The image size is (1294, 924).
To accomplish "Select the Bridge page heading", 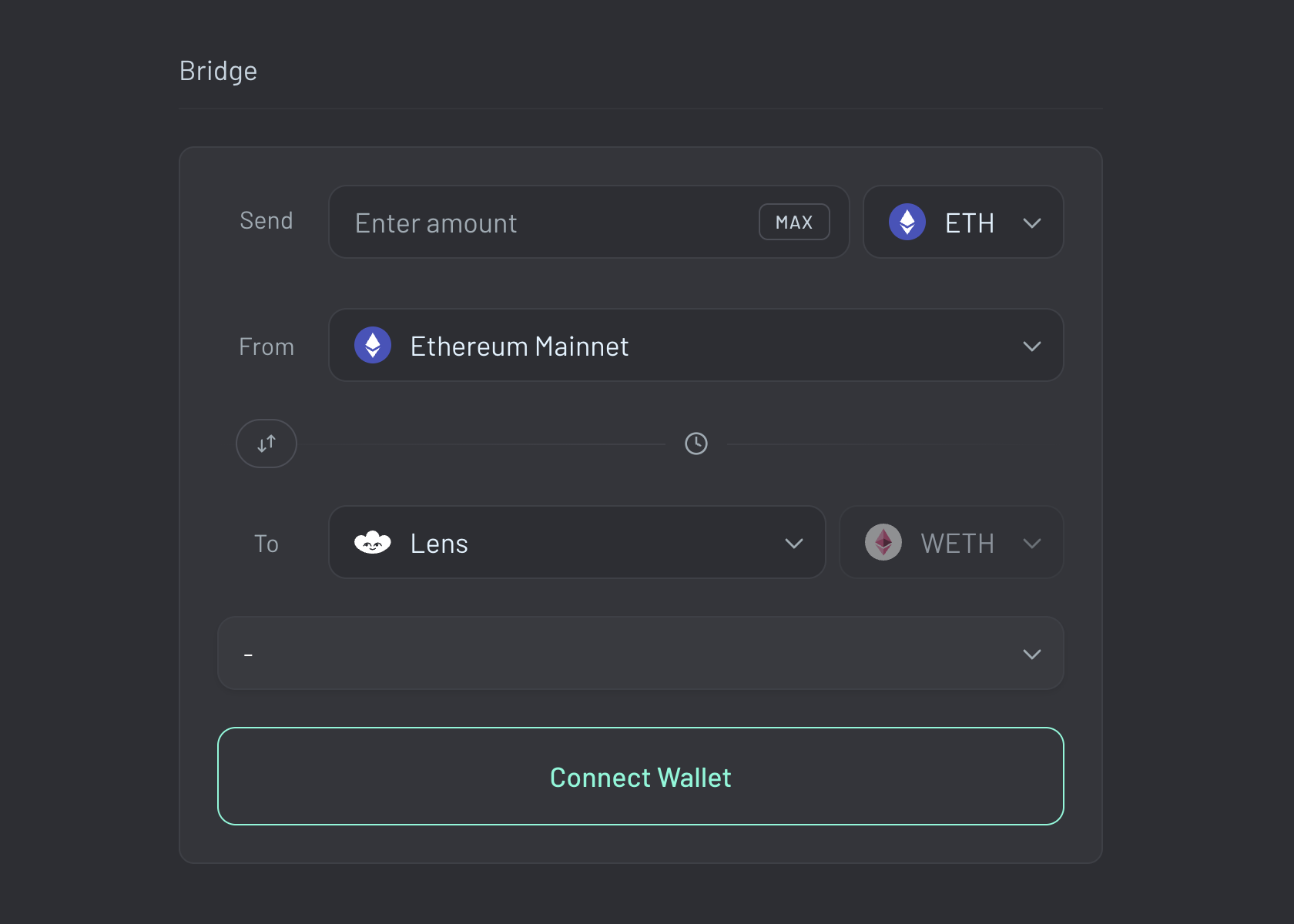I will coord(218,70).
